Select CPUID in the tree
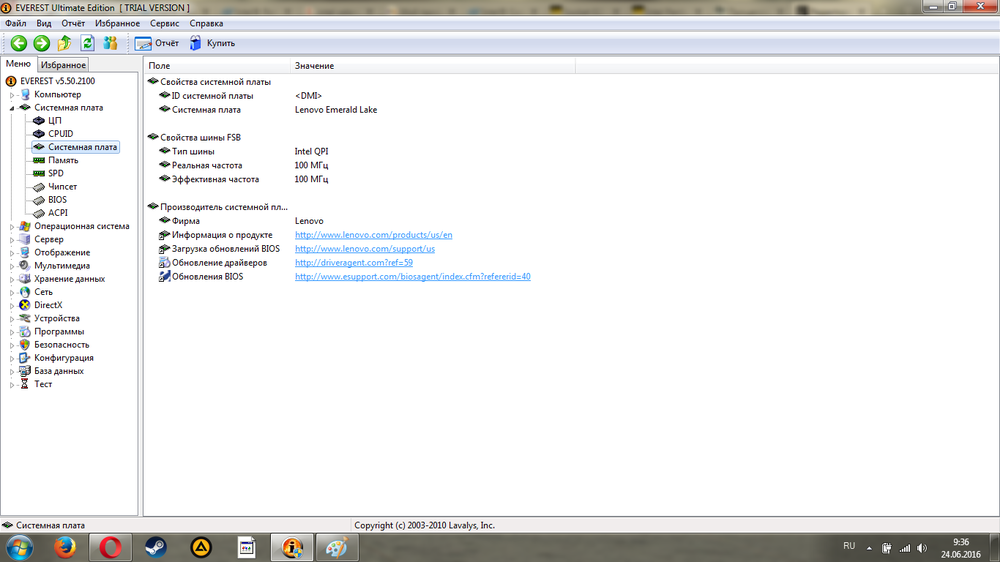Screen dimensions: 1000x562 click(x=60, y=134)
